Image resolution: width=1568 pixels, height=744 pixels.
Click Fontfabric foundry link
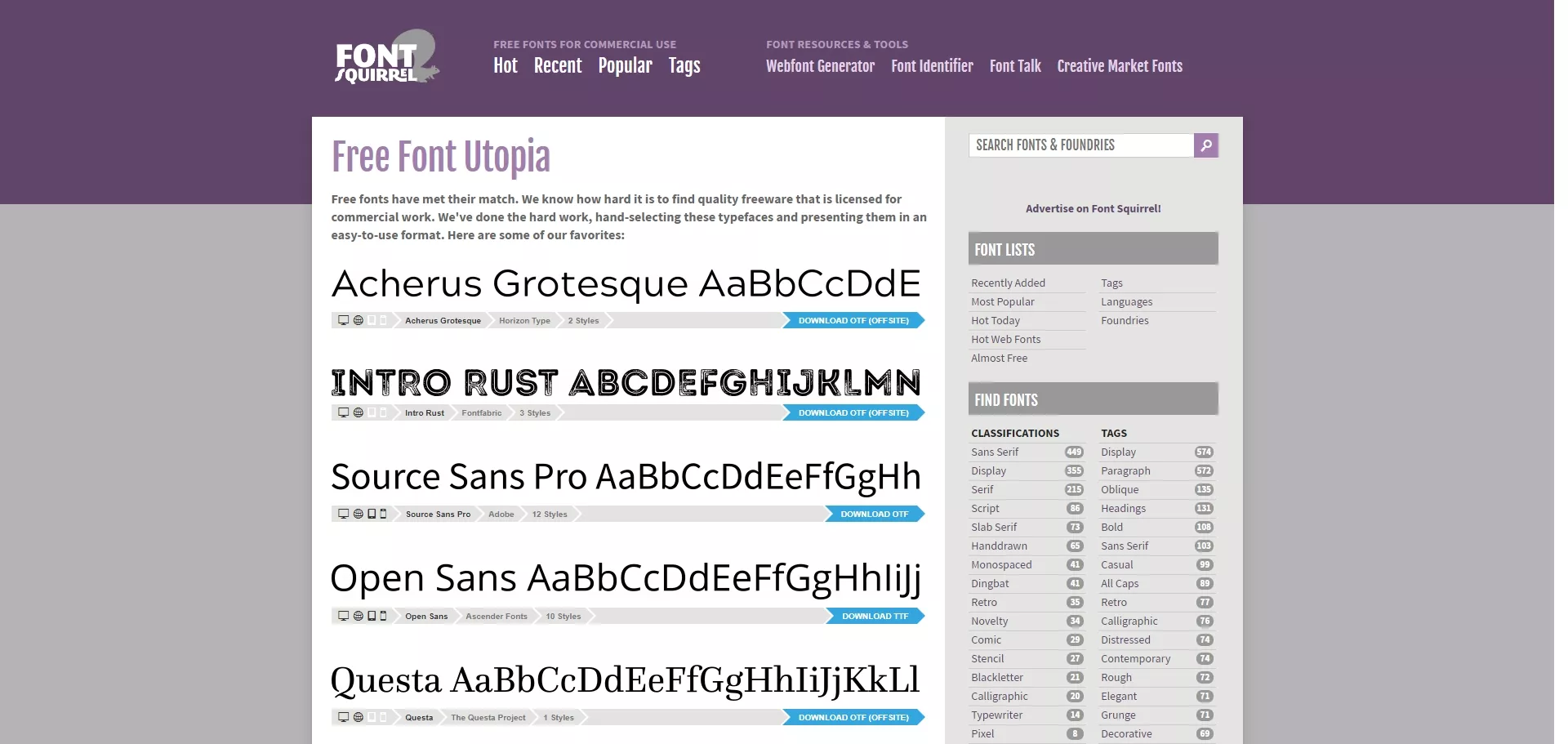coord(482,412)
